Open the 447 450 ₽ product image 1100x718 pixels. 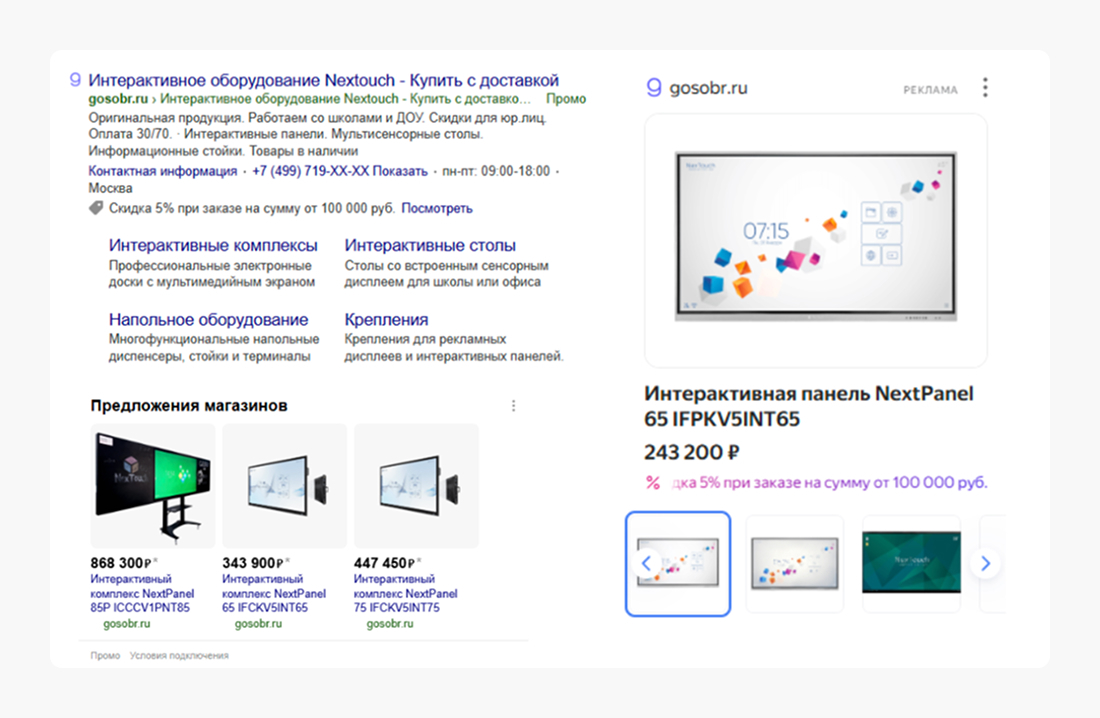click(x=417, y=486)
